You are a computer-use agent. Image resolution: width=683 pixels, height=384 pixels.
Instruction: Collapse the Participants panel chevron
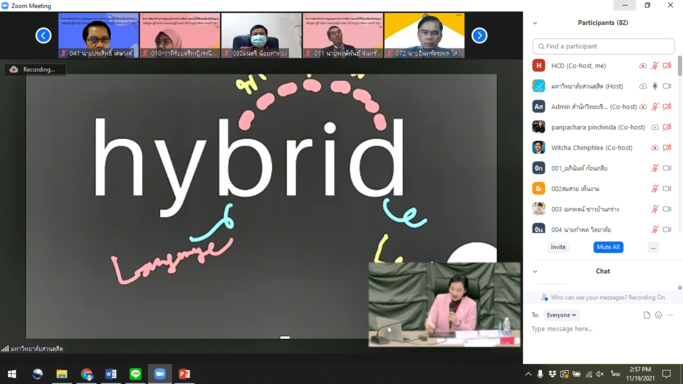click(535, 23)
